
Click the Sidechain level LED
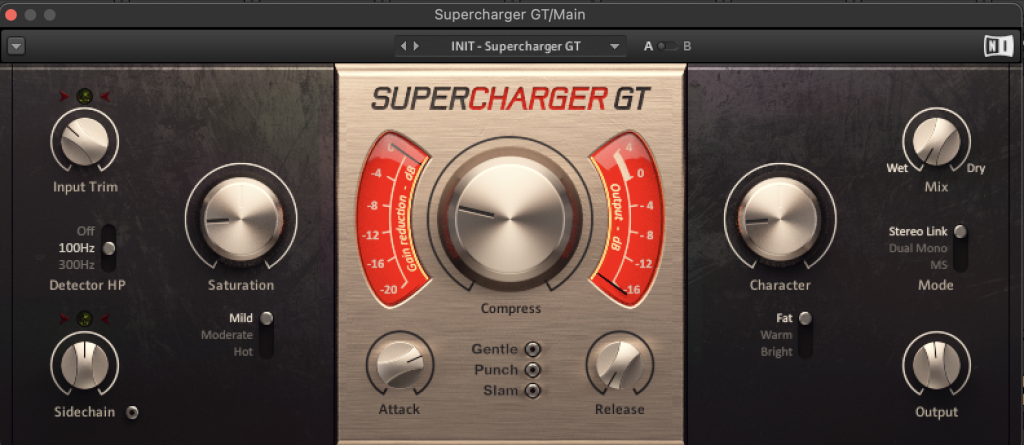(x=85, y=320)
